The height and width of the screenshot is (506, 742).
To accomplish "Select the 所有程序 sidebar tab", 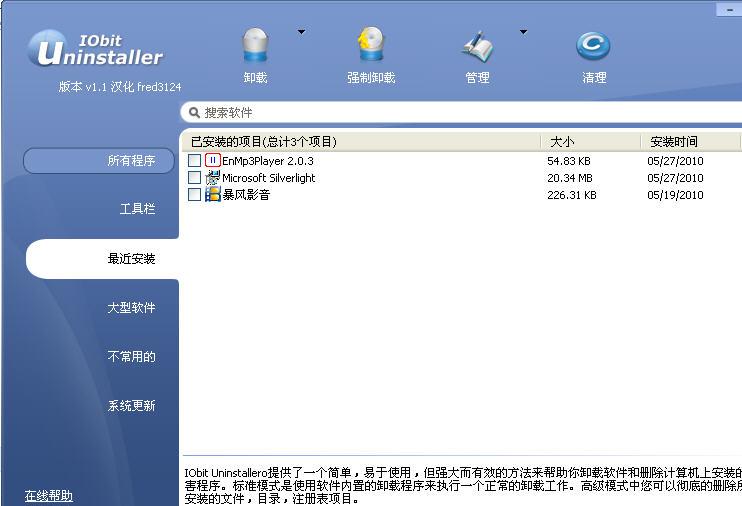I will tap(99, 160).
